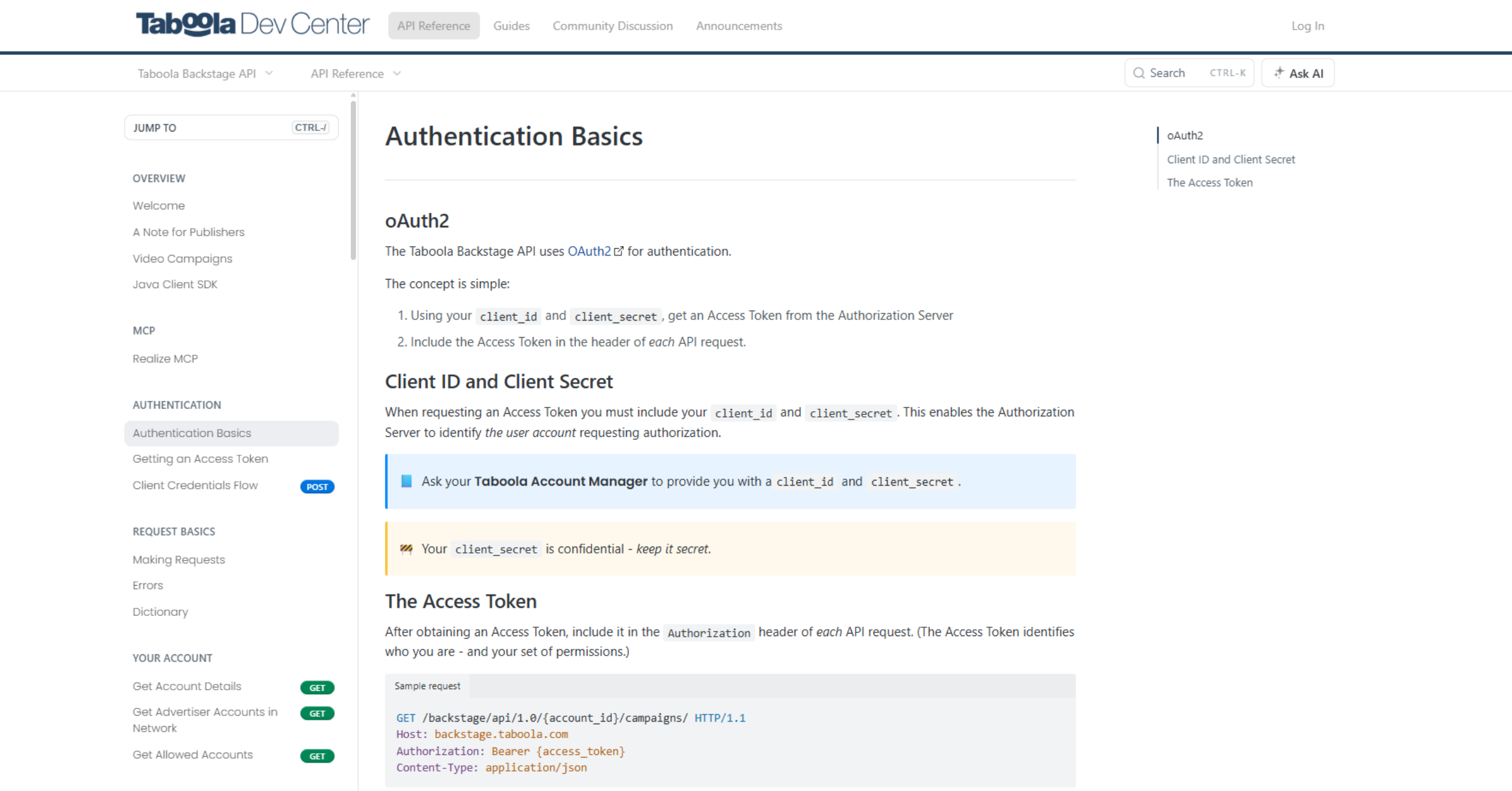Click the 'Authorization: Bearer {access_token}' code line
Screen dimensions: 1512x791
tap(510, 751)
